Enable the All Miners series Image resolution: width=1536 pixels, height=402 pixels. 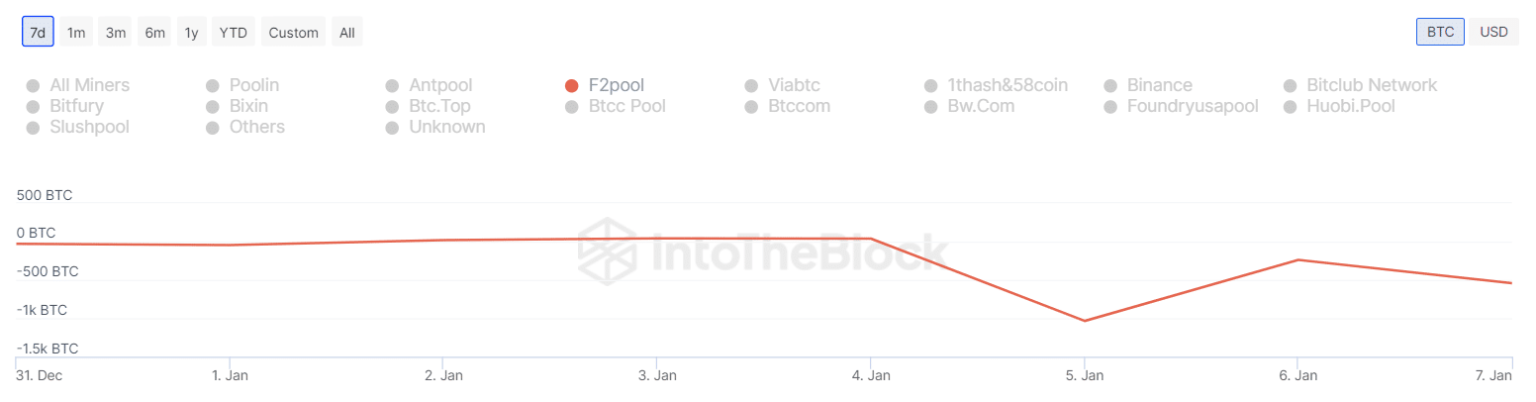tap(33, 86)
